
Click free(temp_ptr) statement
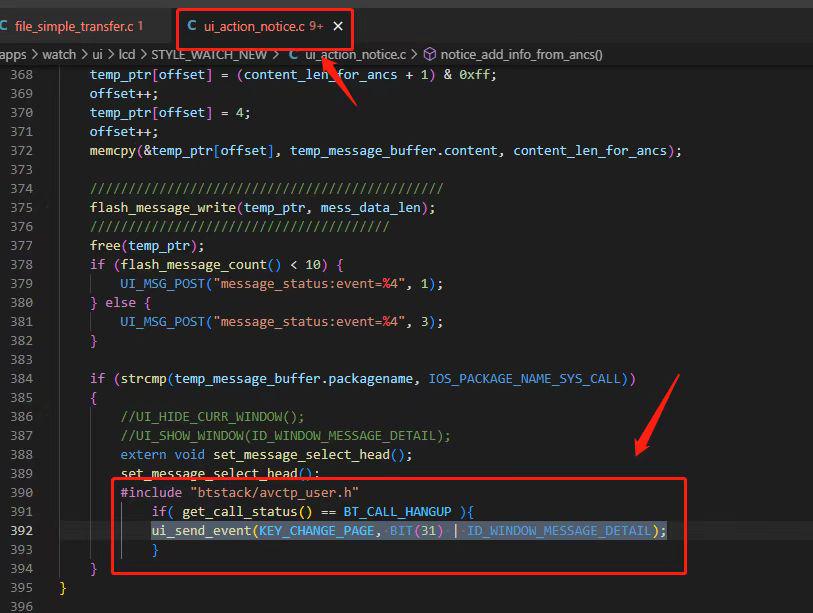[147, 246]
